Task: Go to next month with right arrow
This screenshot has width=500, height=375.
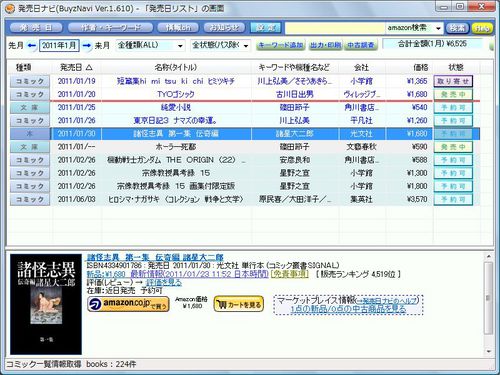Action: click(x=87, y=45)
